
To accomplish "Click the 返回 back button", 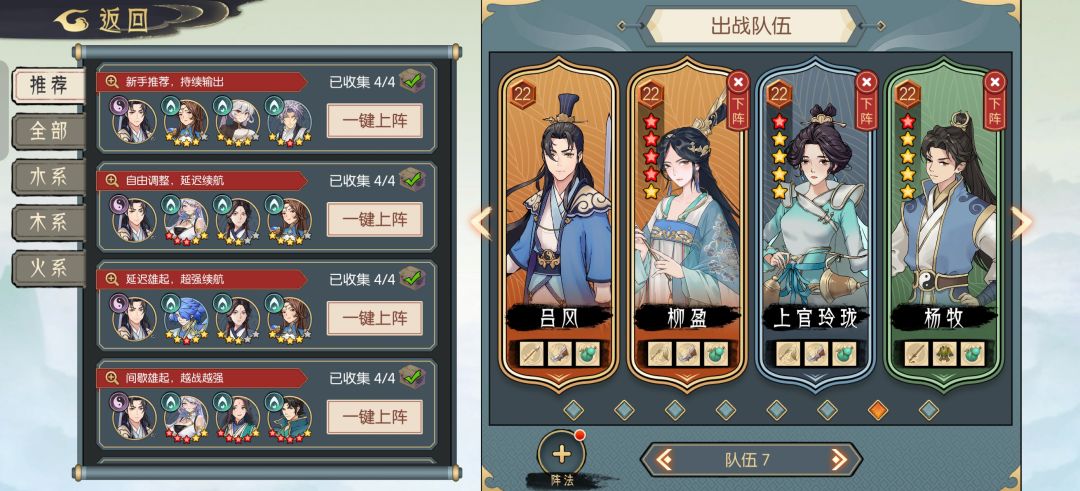I will pyautogui.click(x=105, y=20).
